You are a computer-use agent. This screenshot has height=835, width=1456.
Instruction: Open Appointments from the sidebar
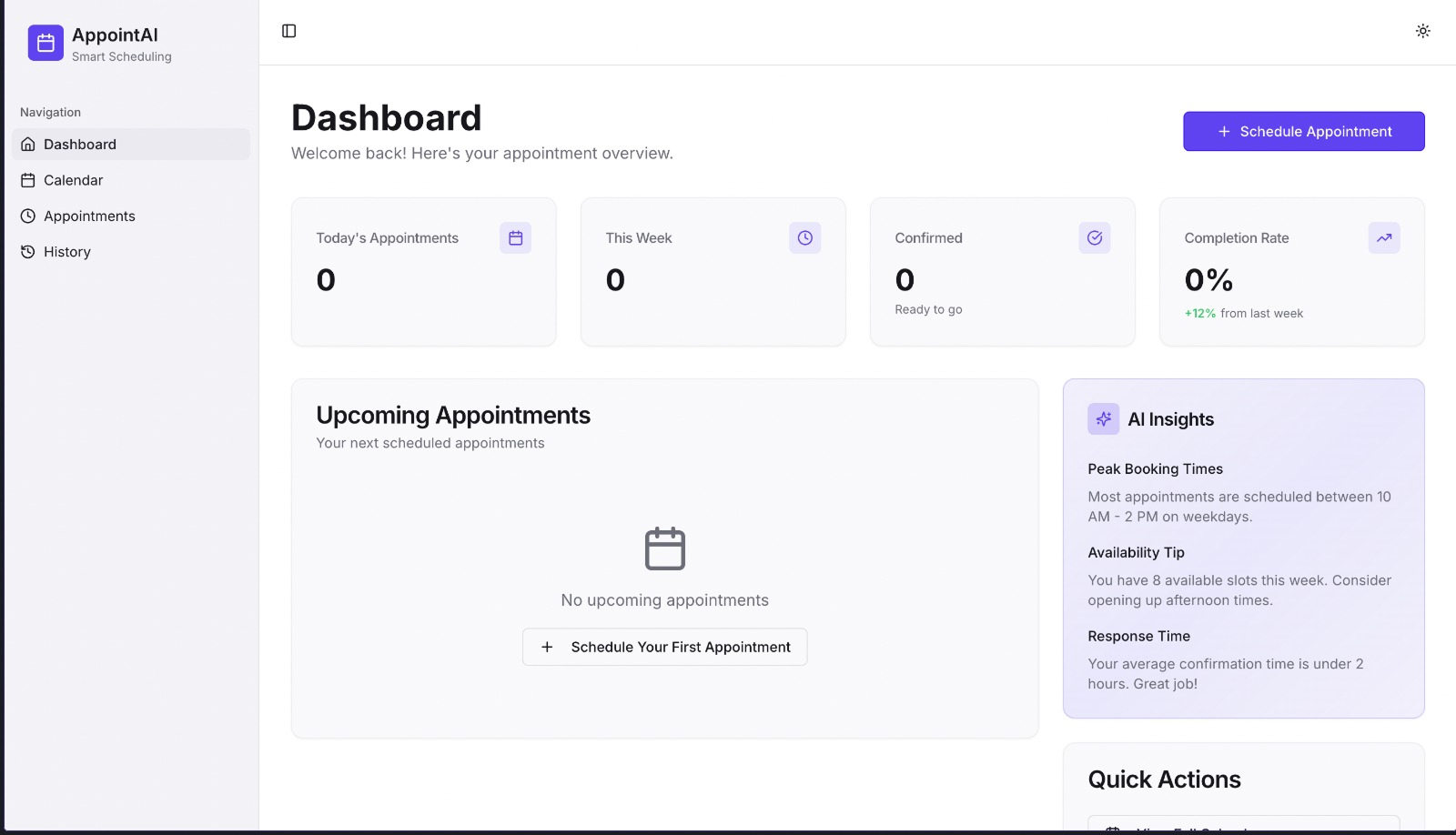89,216
